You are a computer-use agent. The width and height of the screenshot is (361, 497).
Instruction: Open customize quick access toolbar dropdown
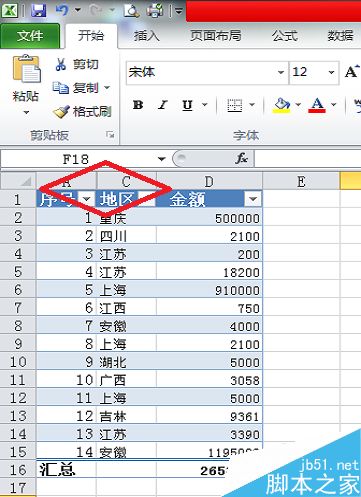point(179,11)
